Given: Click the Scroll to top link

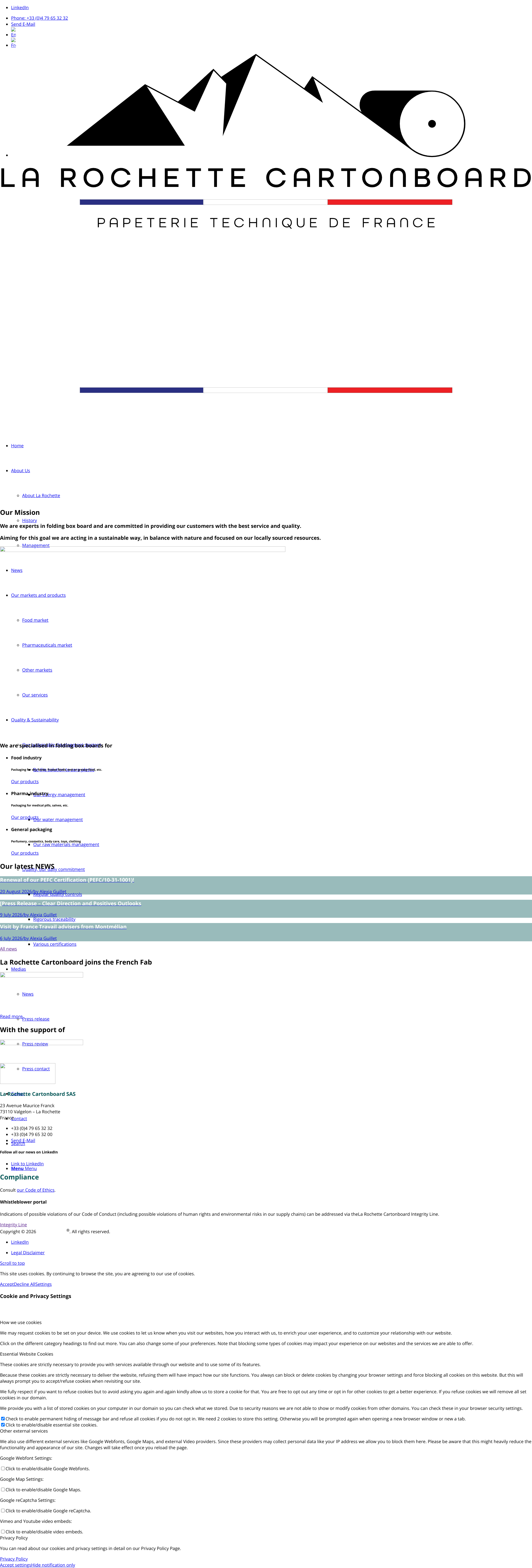Looking at the screenshot, I should coord(12,1263).
